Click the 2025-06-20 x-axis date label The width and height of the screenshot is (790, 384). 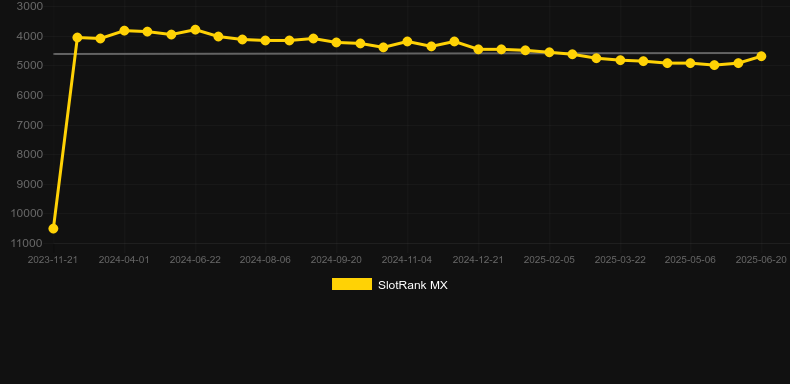[x=761, y=260]
